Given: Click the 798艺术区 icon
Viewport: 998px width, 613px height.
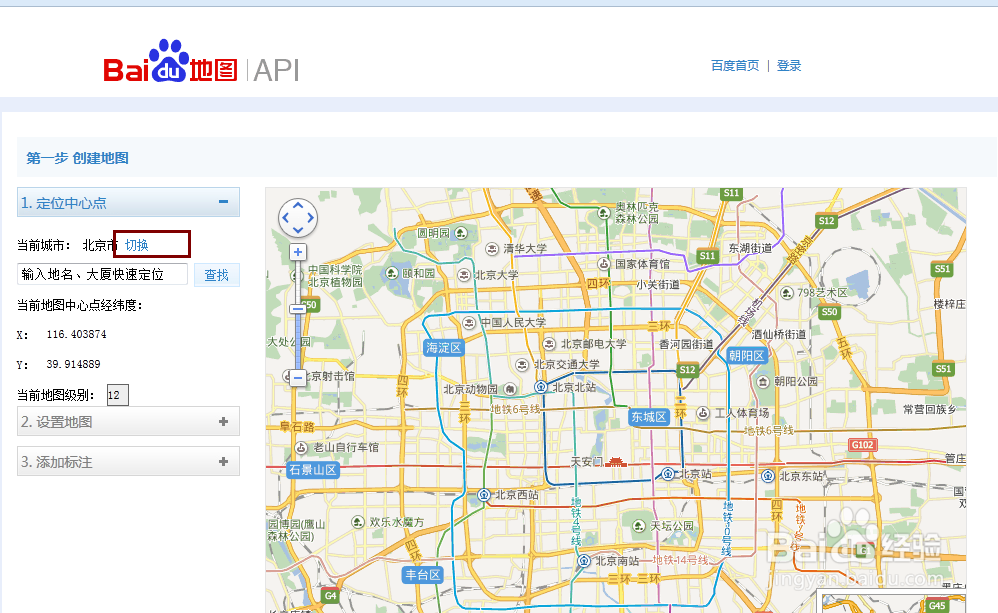Looking at the screenshot, I should coord(787,293).
